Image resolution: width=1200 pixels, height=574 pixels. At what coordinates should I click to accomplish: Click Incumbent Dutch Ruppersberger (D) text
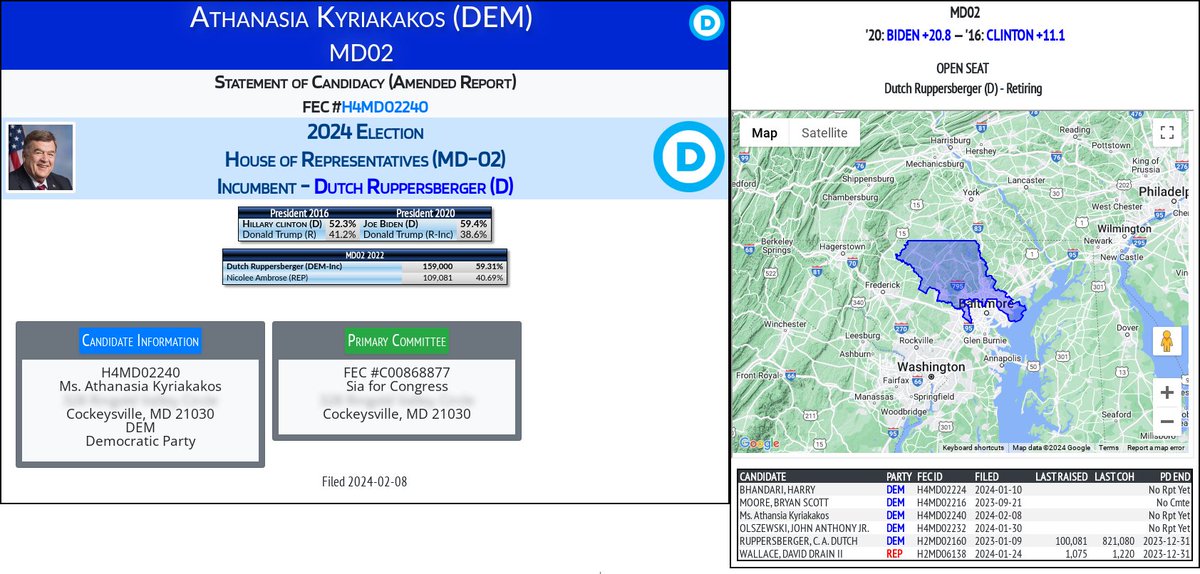(364, 186)
